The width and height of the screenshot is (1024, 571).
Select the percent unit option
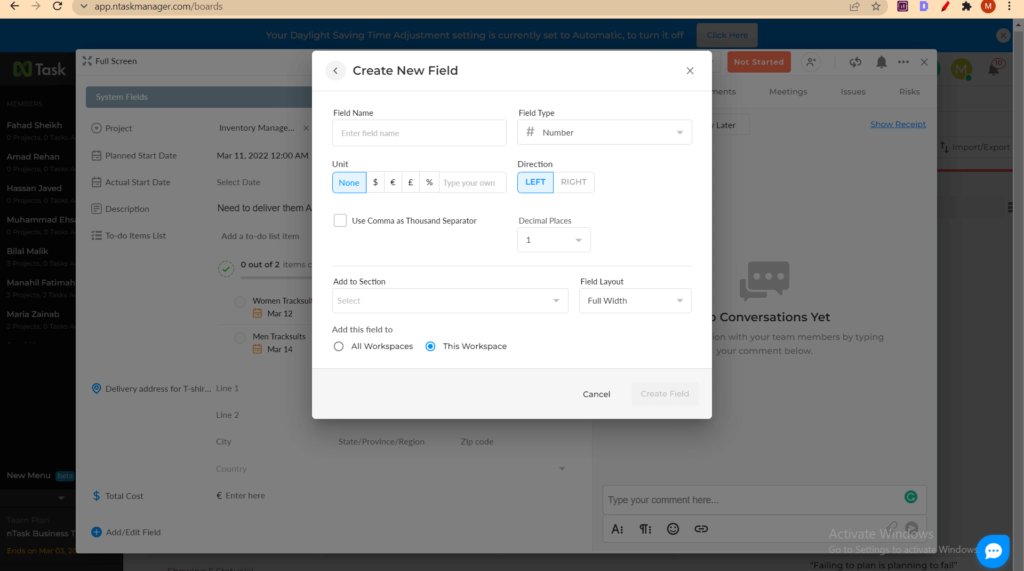click(x=429, y=182)
